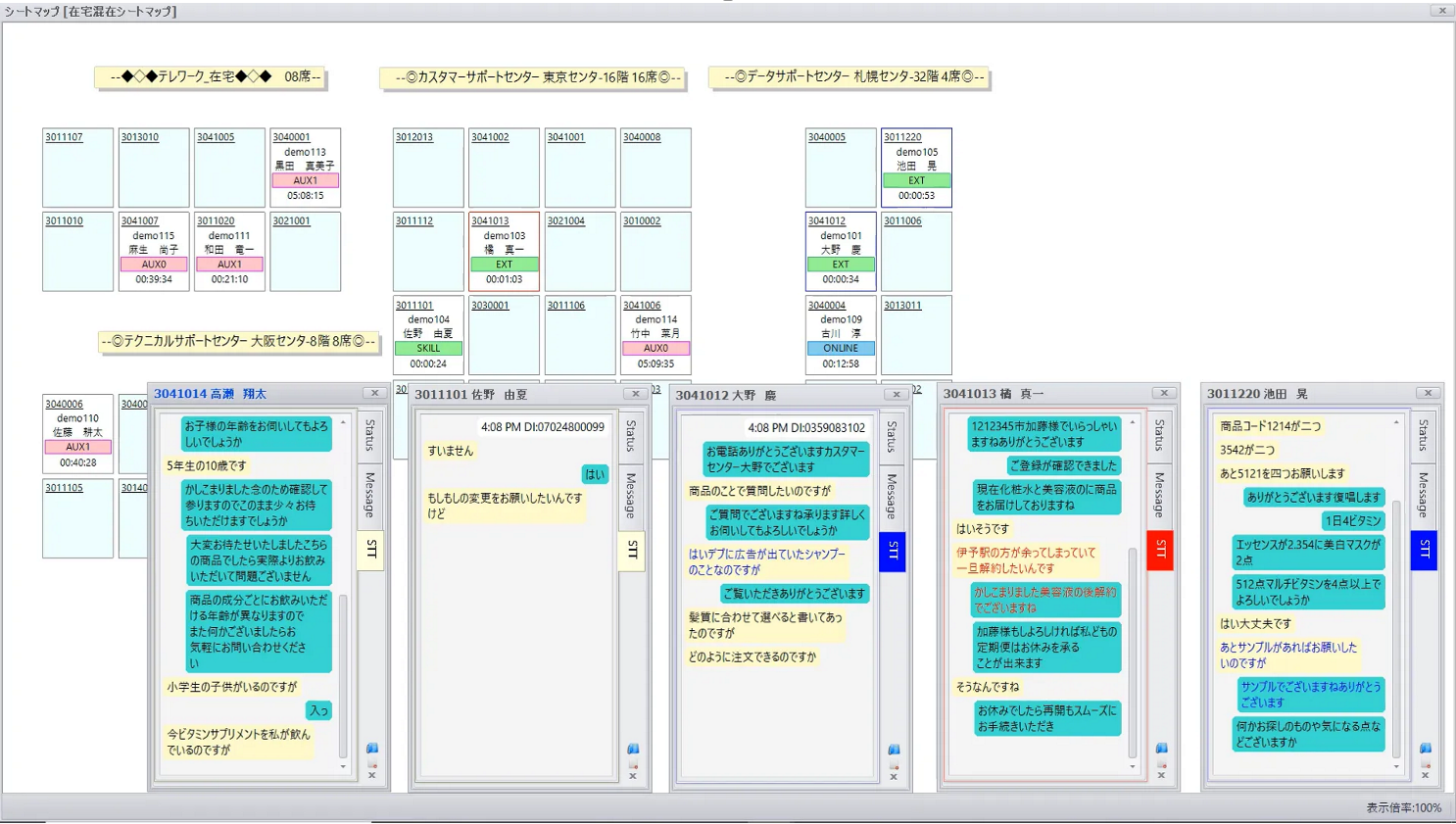Select the phone icon in 大野 慶 panel
Viewport: 1456px width, 824px height.
point(894,748)
